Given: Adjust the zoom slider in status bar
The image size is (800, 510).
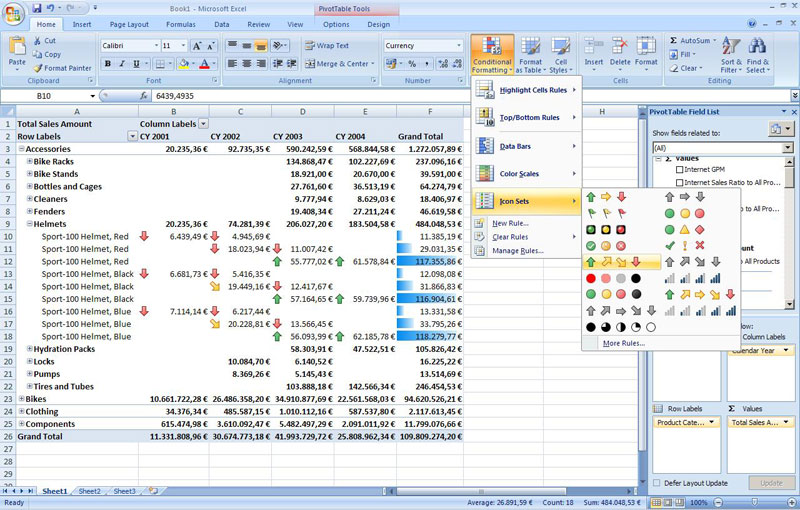Looking at the screenshot, I should point(755,503).
